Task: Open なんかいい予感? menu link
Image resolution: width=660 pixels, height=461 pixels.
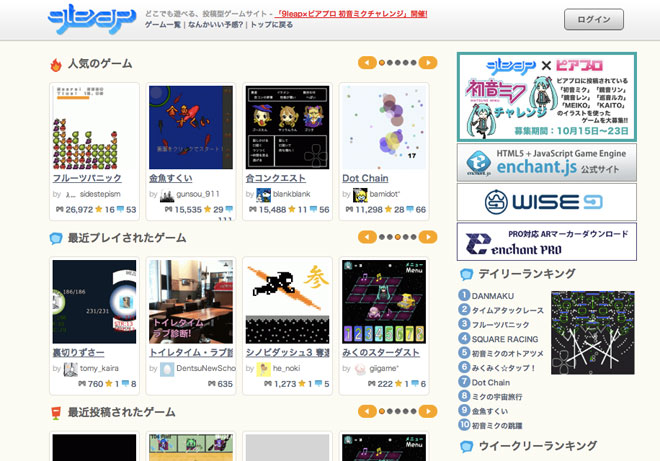Action: click(x=216, y=25)
